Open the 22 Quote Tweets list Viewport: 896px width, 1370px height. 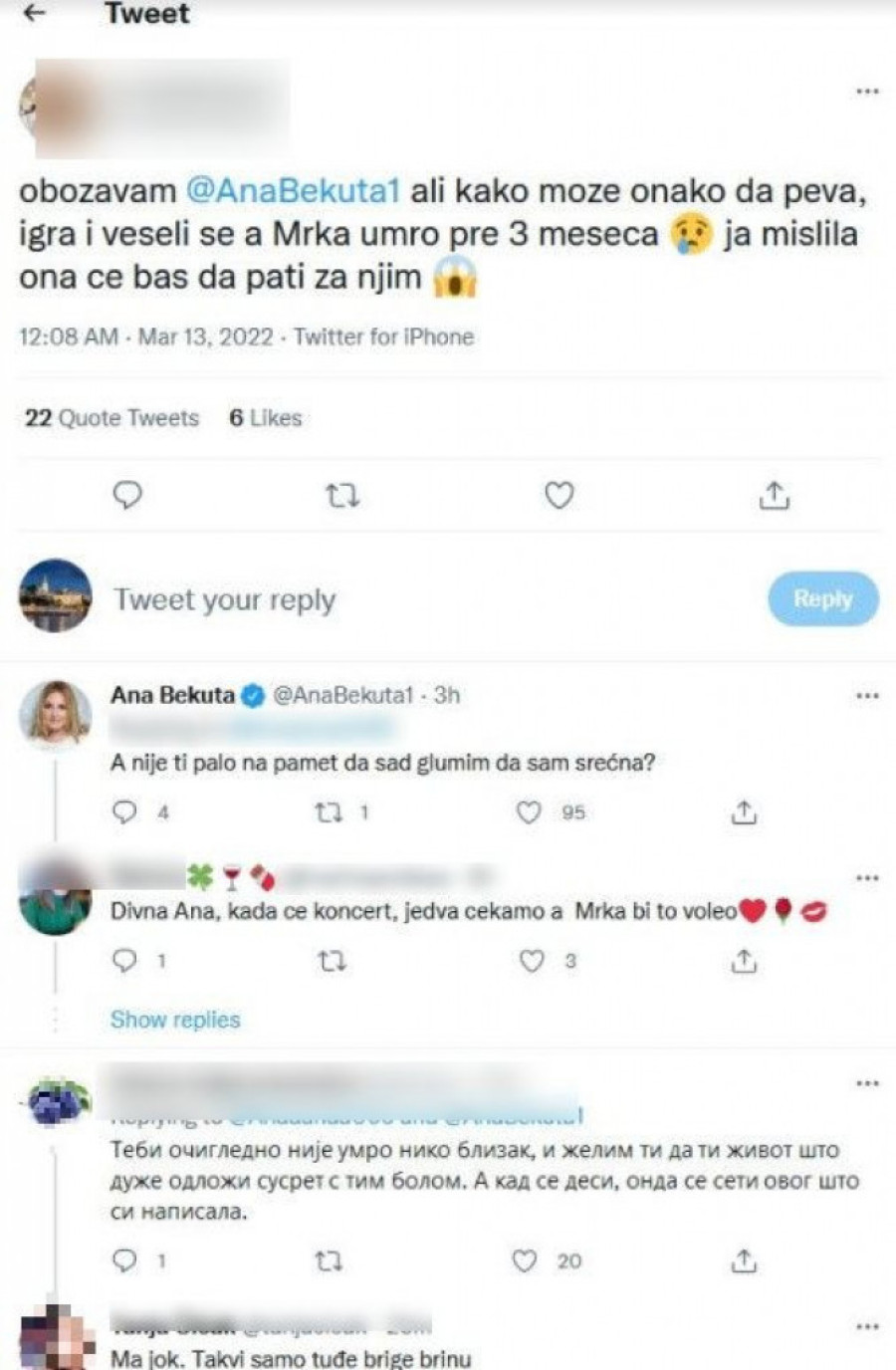coord(112,418)
